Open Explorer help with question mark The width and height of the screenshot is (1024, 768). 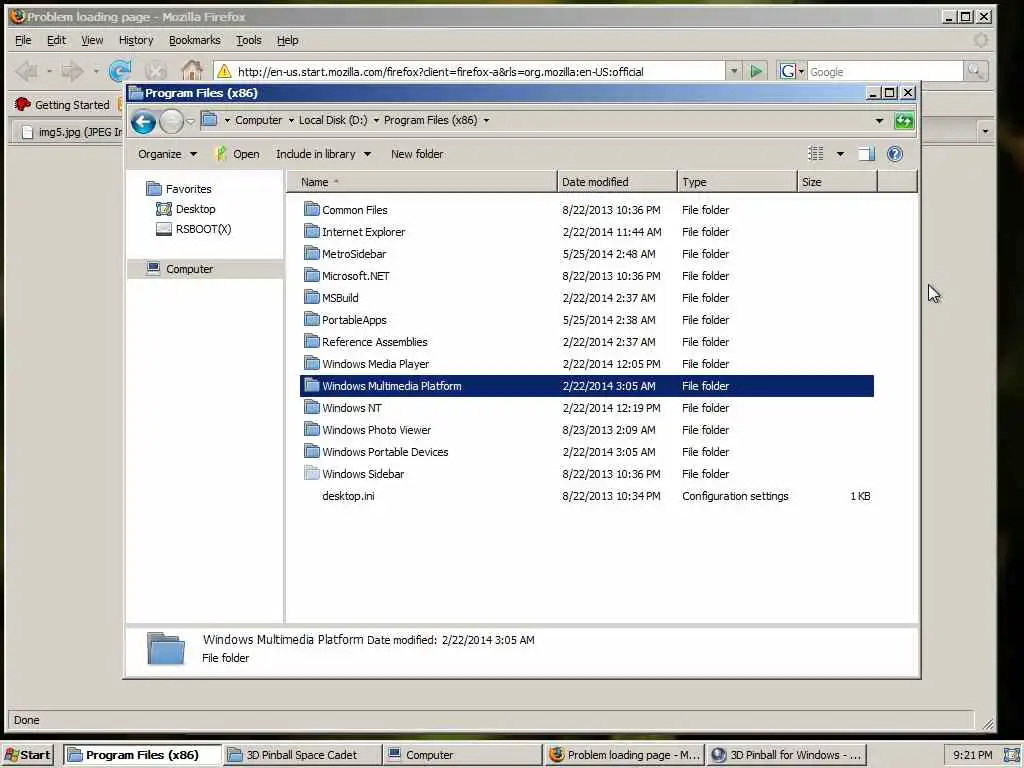pyautogui.click(x=895, y=153)
